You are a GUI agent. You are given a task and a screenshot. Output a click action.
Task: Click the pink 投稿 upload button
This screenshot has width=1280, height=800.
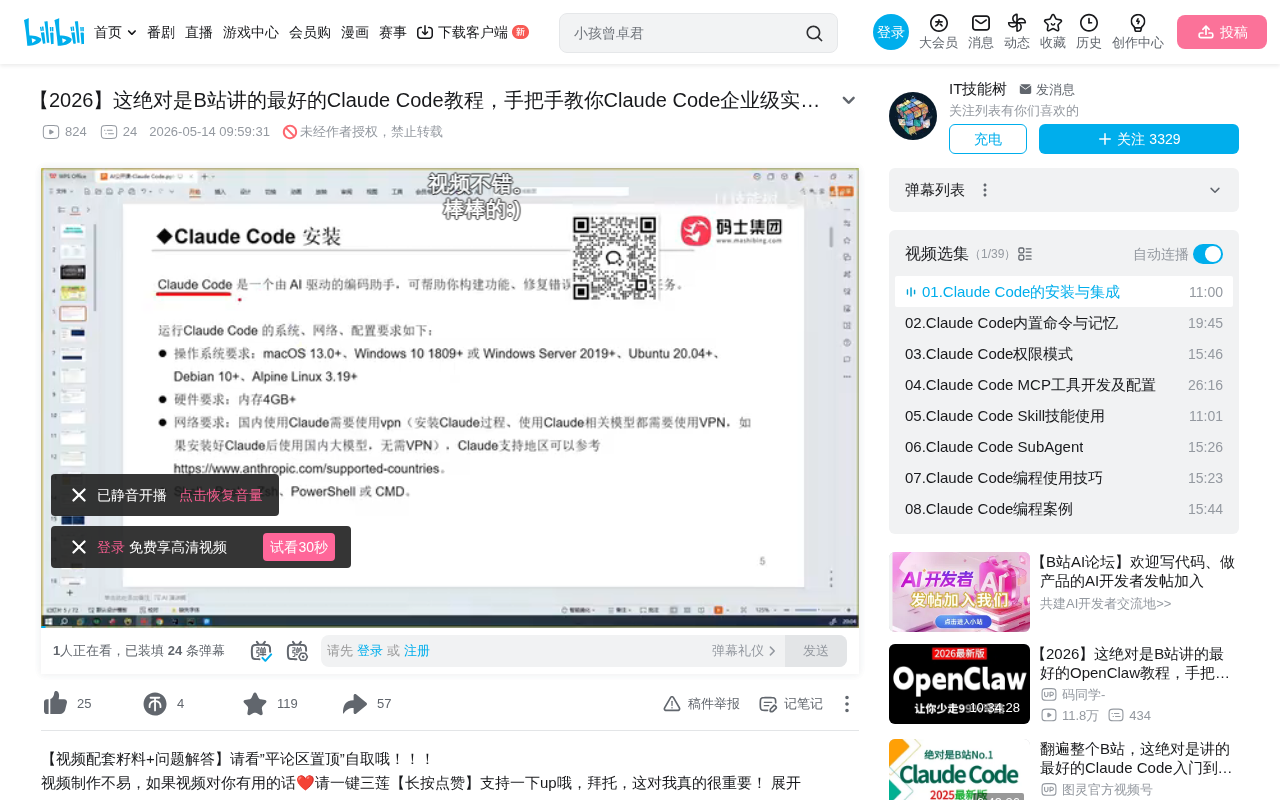click(1222, 32)
